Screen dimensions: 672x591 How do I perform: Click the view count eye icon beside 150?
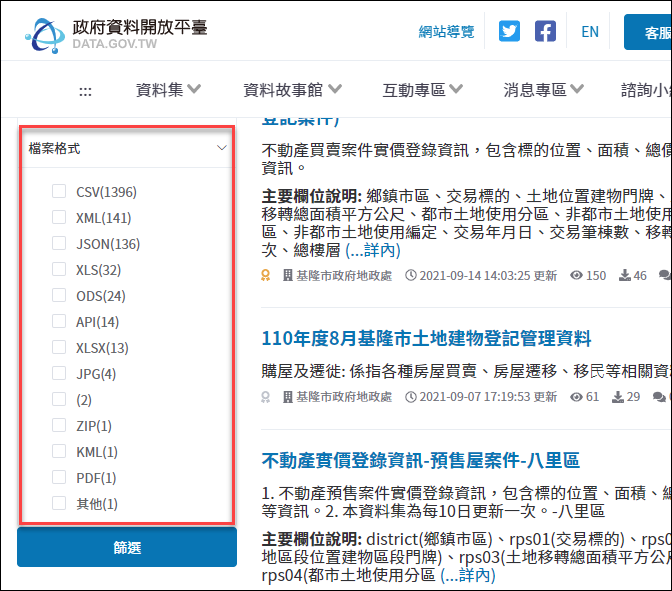[576, 275]
